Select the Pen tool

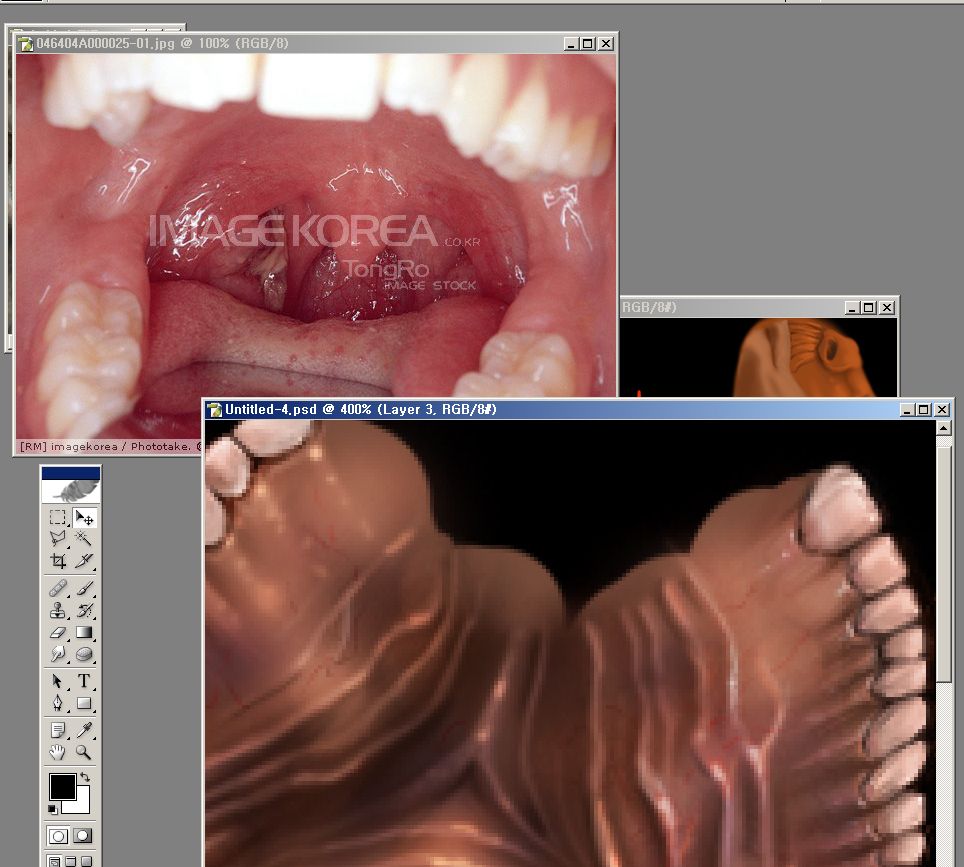click(58, 703)
